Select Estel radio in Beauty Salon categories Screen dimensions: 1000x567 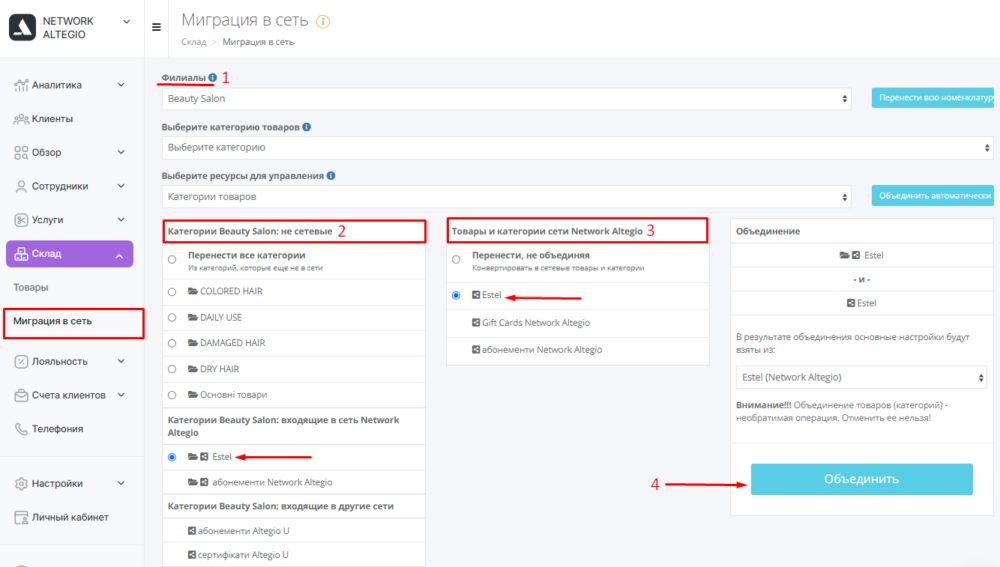pyautogui.click(x=172, y=457)
